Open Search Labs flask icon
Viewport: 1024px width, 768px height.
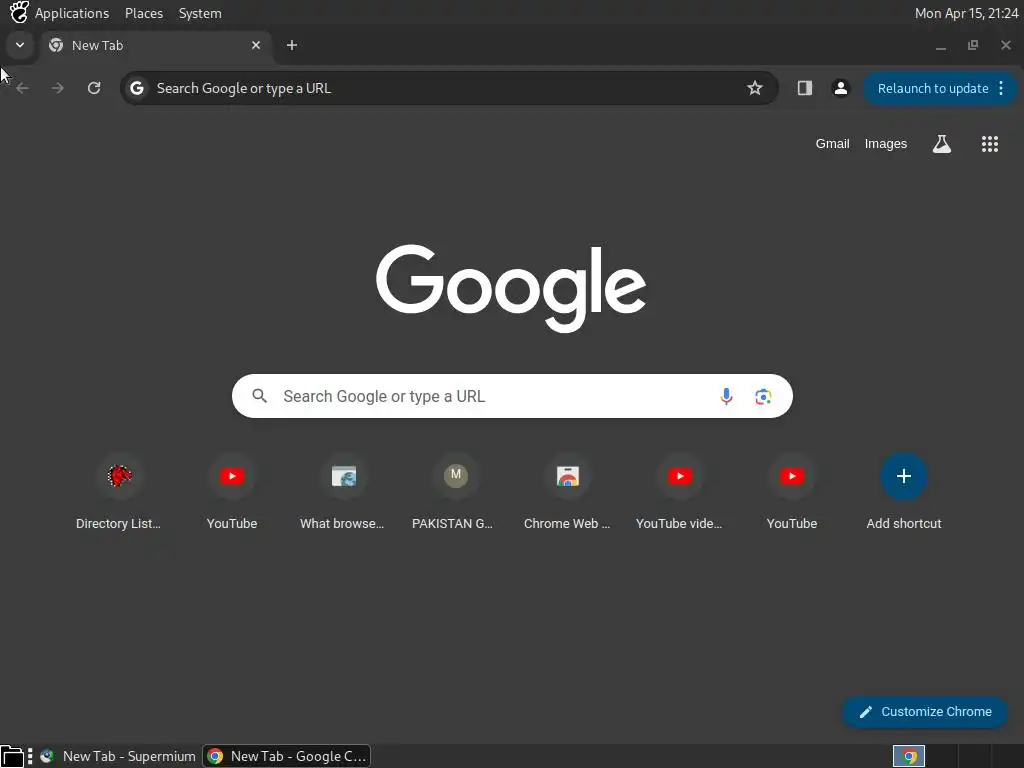[942, 144]
